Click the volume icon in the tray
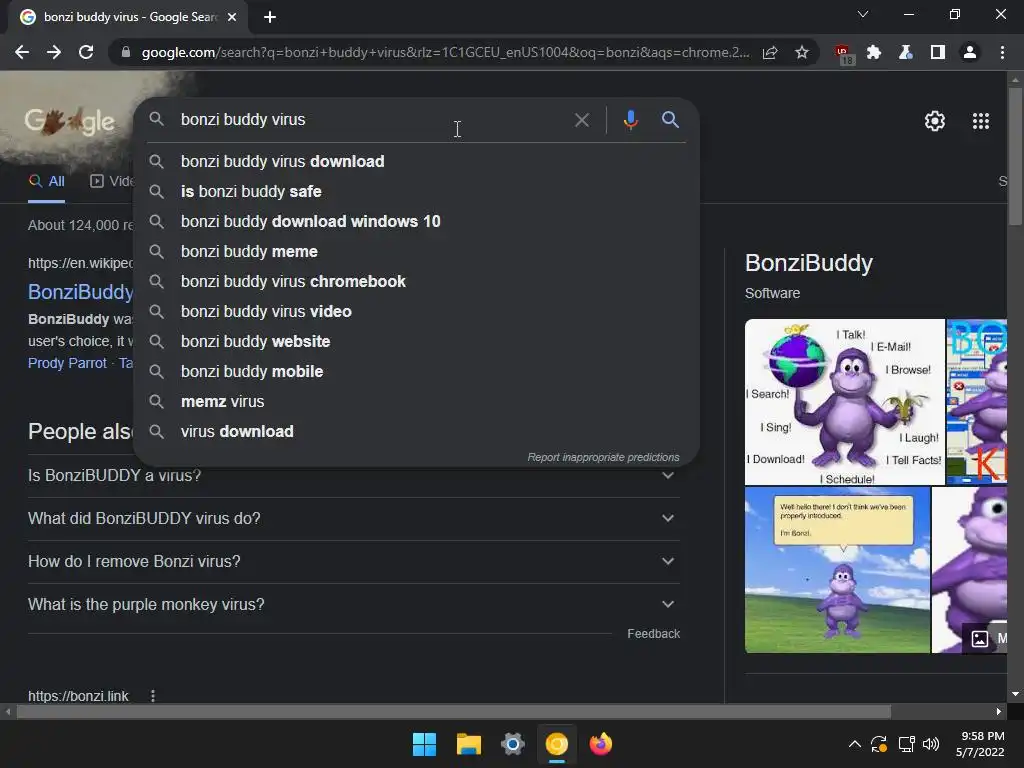The width and height of the screenshot is (1024, 768). [x=931, y=744]
